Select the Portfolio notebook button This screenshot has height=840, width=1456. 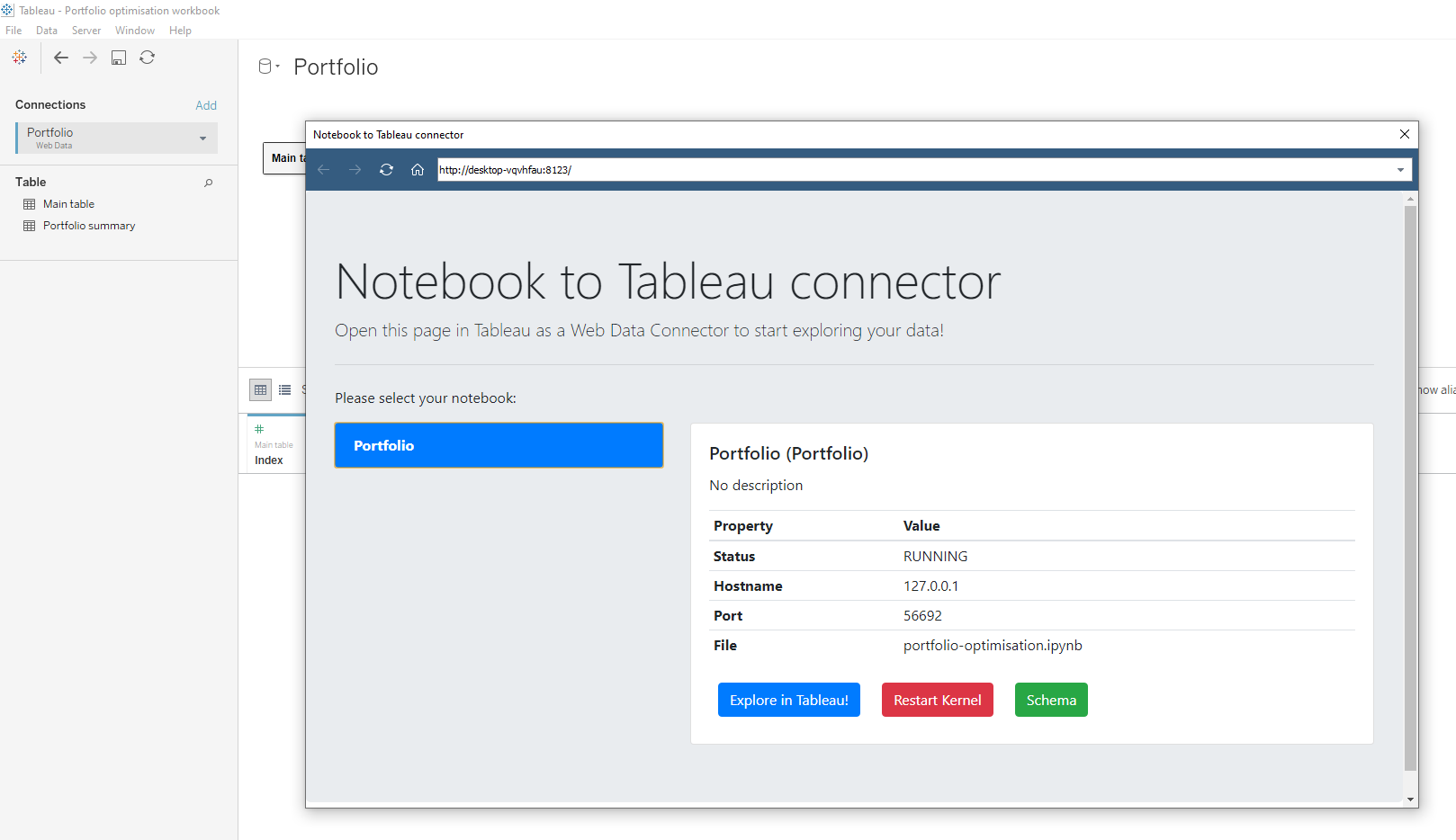click(499, 445)
